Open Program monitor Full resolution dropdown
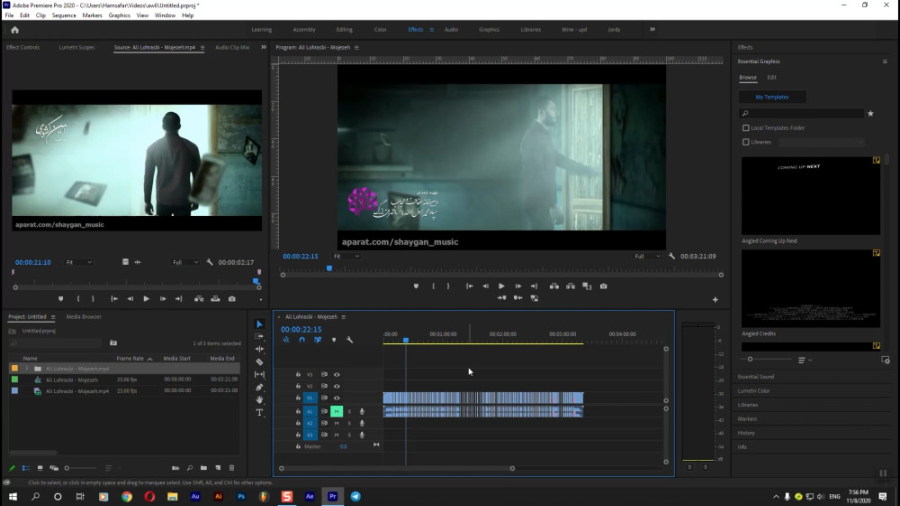The height and width of the screenshot is (506, 900). [x=647, y=256]
